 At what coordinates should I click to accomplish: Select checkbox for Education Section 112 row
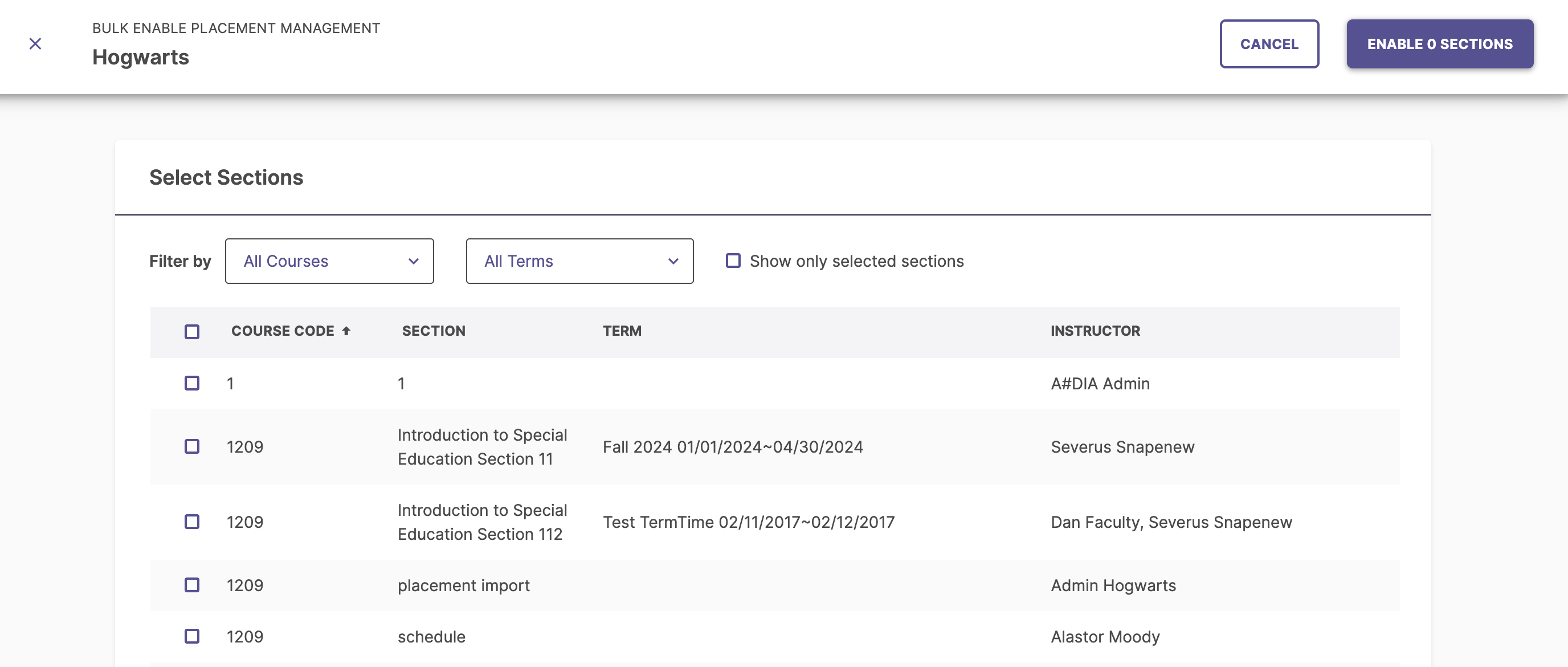point(192,522)
